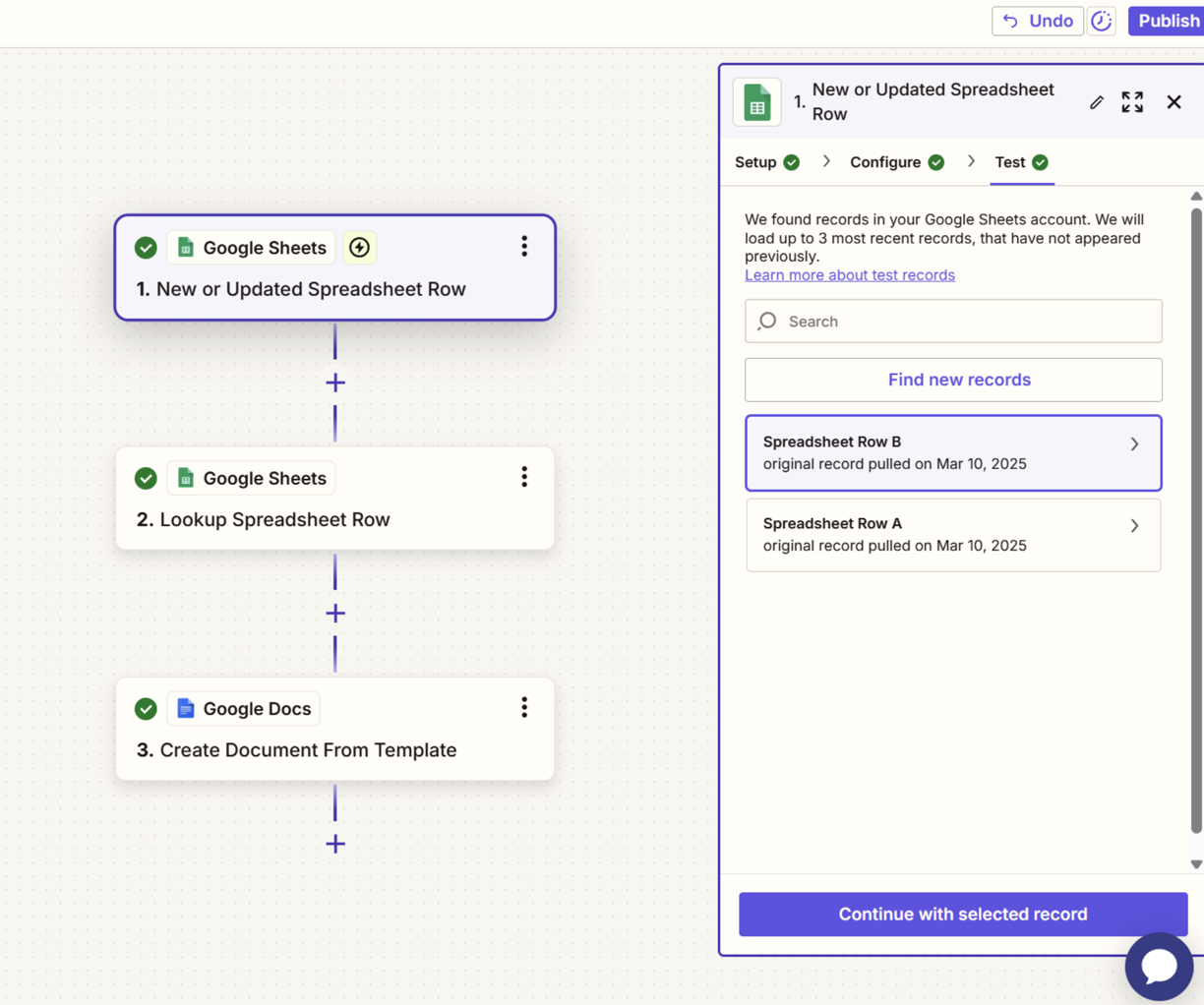
Task: Switch to the Configure tab
Action: 897,162
